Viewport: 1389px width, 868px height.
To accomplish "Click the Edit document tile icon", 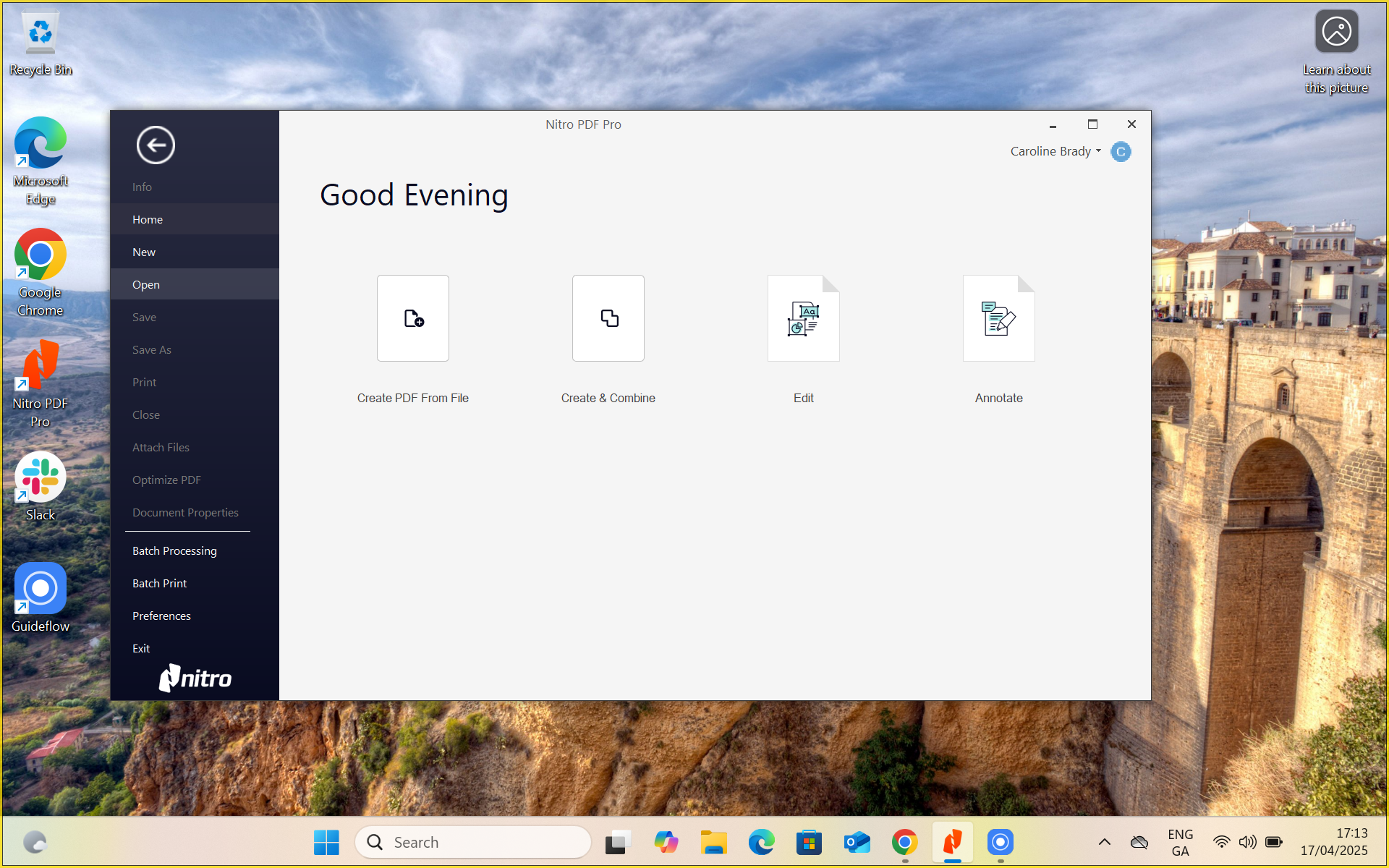I will 804,318.
